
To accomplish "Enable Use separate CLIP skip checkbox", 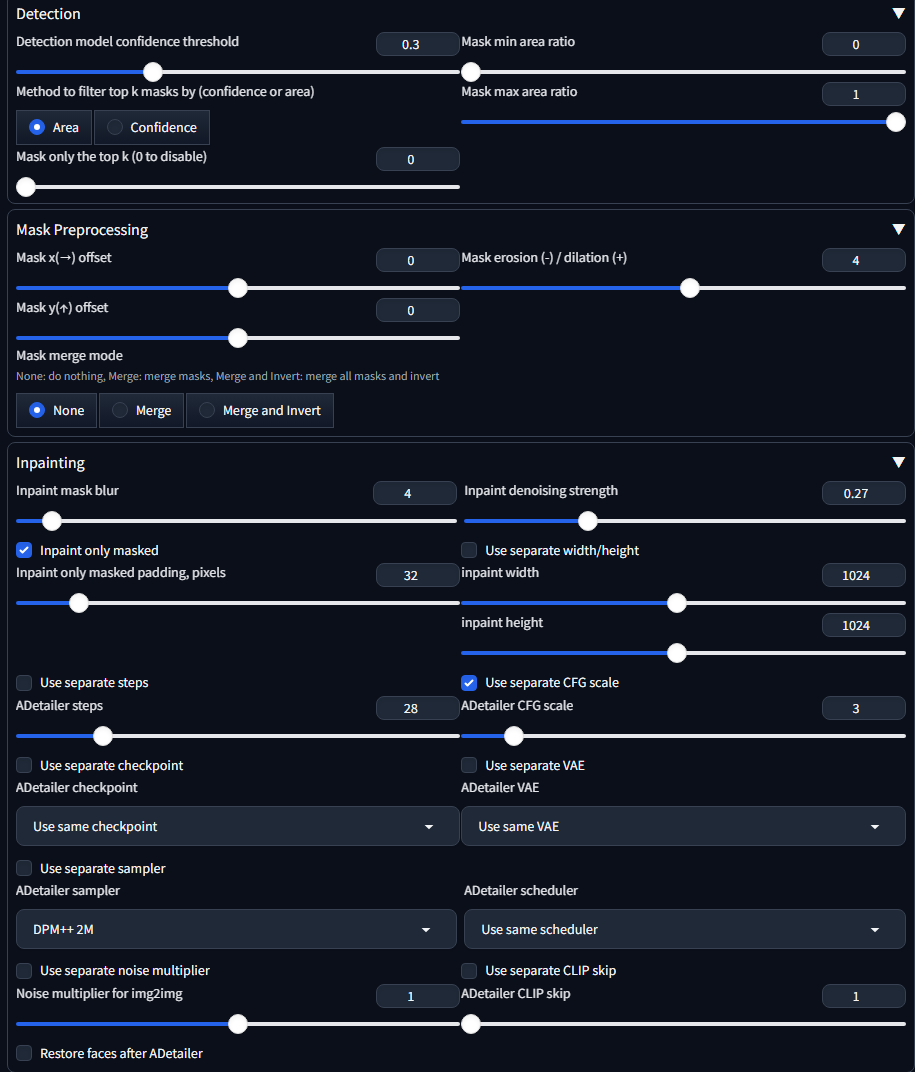I will [469, 970].
